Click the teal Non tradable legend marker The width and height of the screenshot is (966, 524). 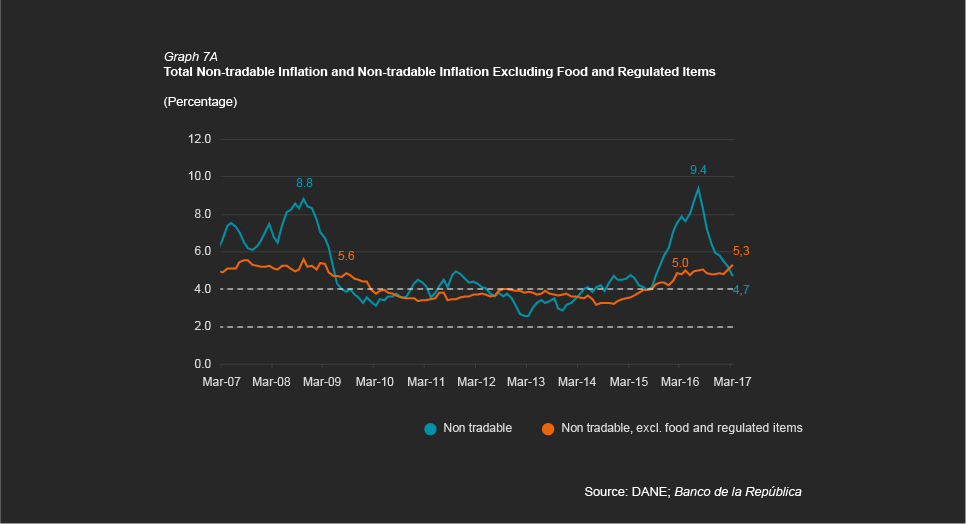(x=430, y=428)
